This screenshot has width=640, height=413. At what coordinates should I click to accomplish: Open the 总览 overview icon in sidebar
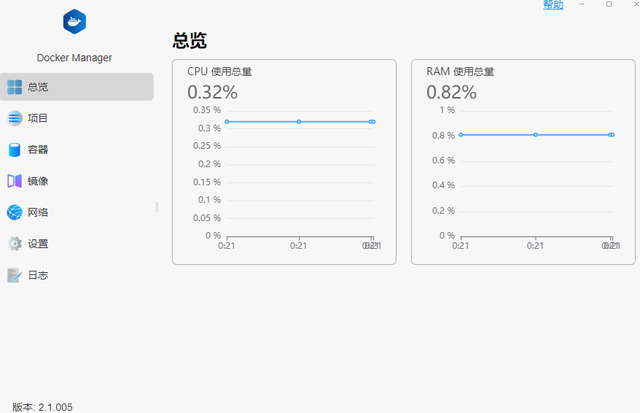(15, 87)
